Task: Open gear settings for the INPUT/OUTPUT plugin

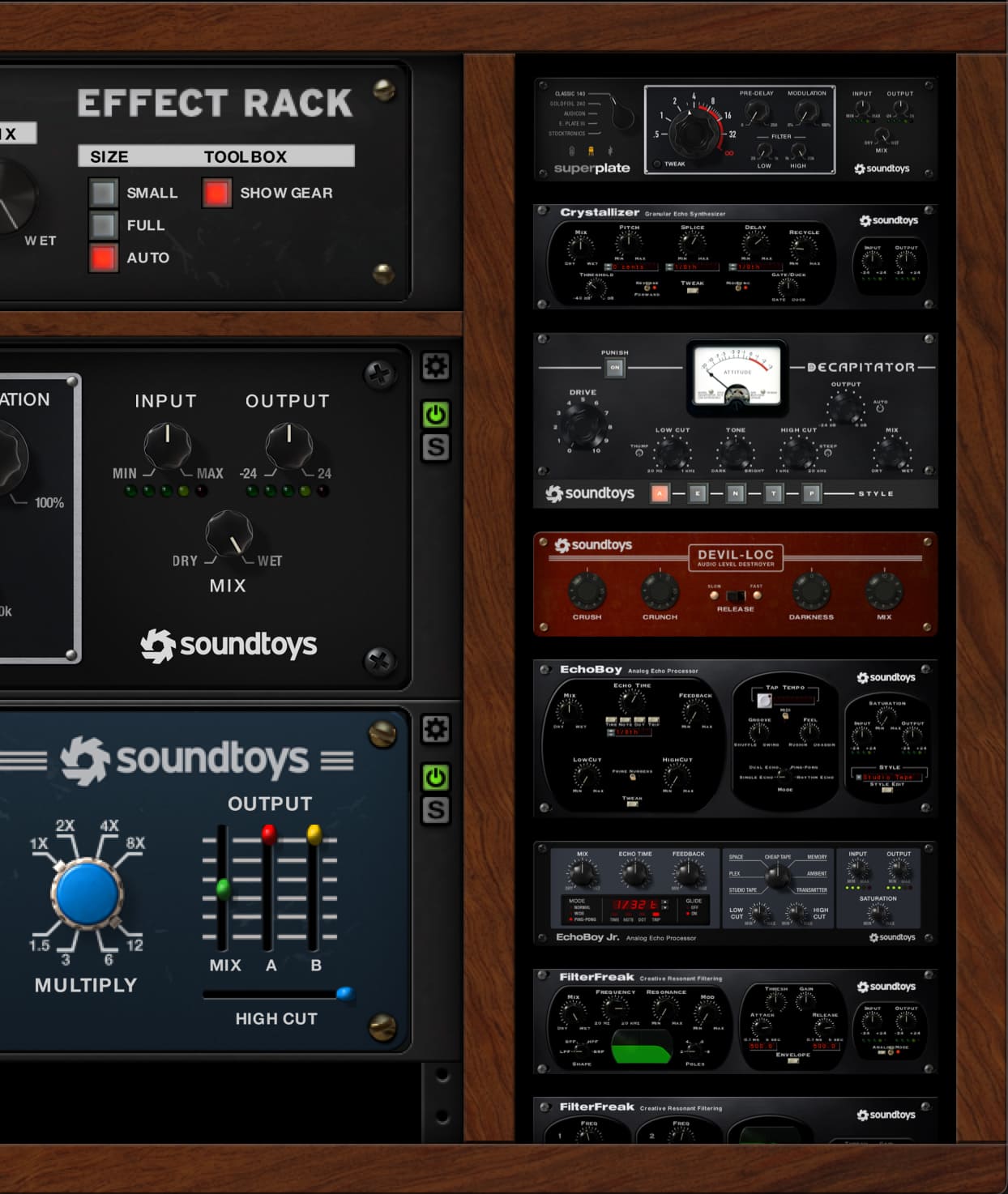Action: tap(436, 367)
